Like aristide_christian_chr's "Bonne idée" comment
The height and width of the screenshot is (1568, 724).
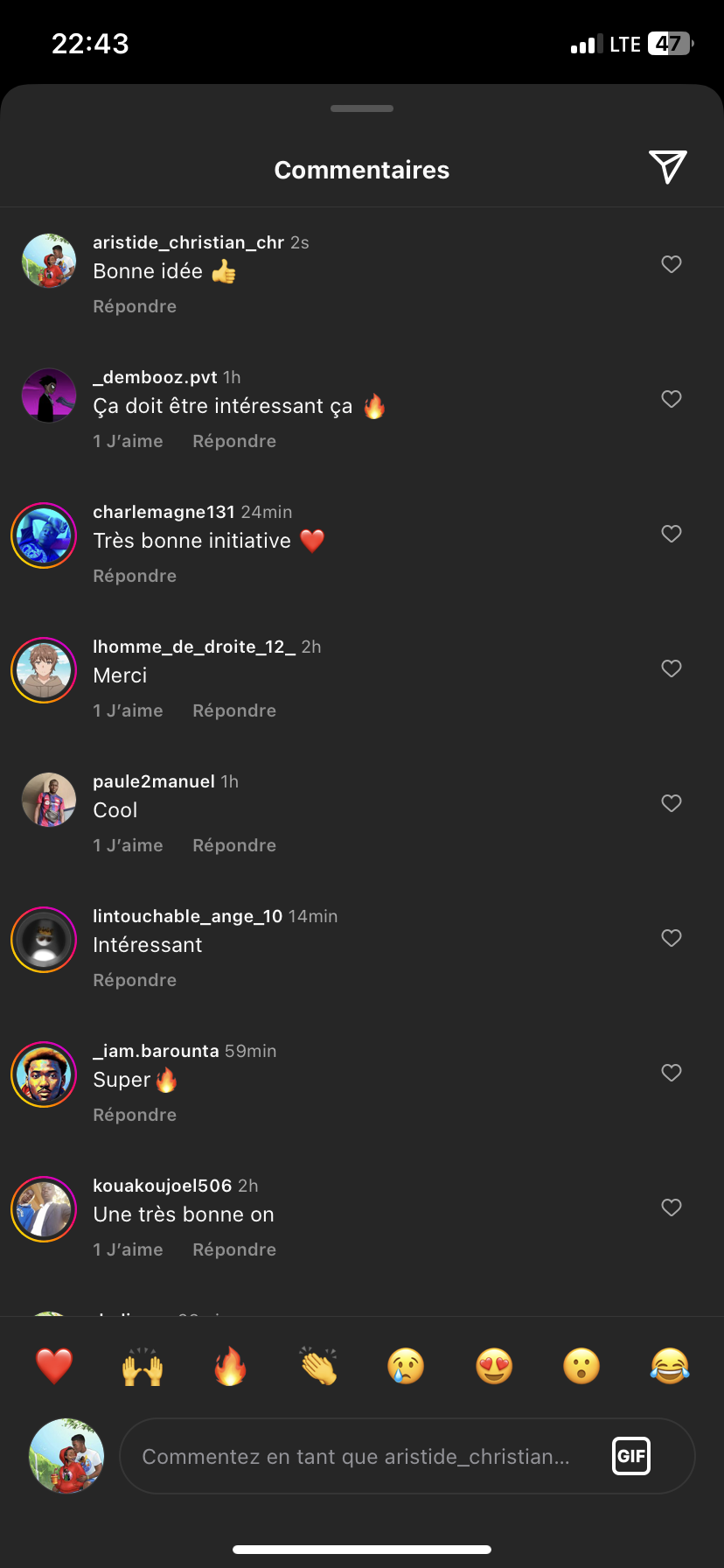coord(672,264)
